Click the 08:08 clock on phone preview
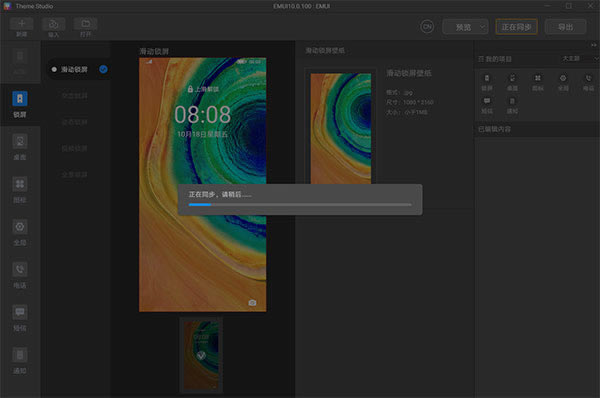The image size is (600, 398). click(x=202, y=114)
